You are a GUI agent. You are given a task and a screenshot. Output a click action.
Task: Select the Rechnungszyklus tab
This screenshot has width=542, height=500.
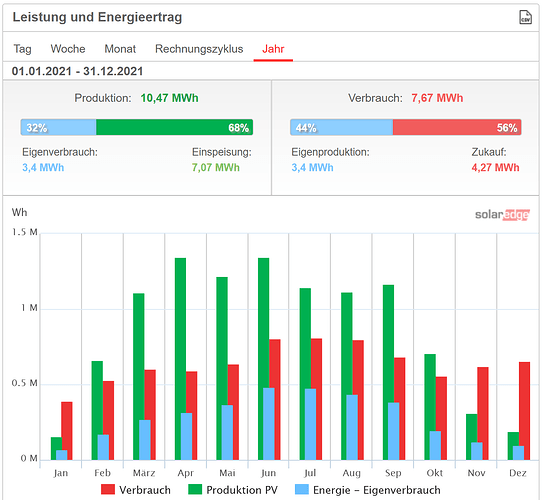(x=199, y=49)
